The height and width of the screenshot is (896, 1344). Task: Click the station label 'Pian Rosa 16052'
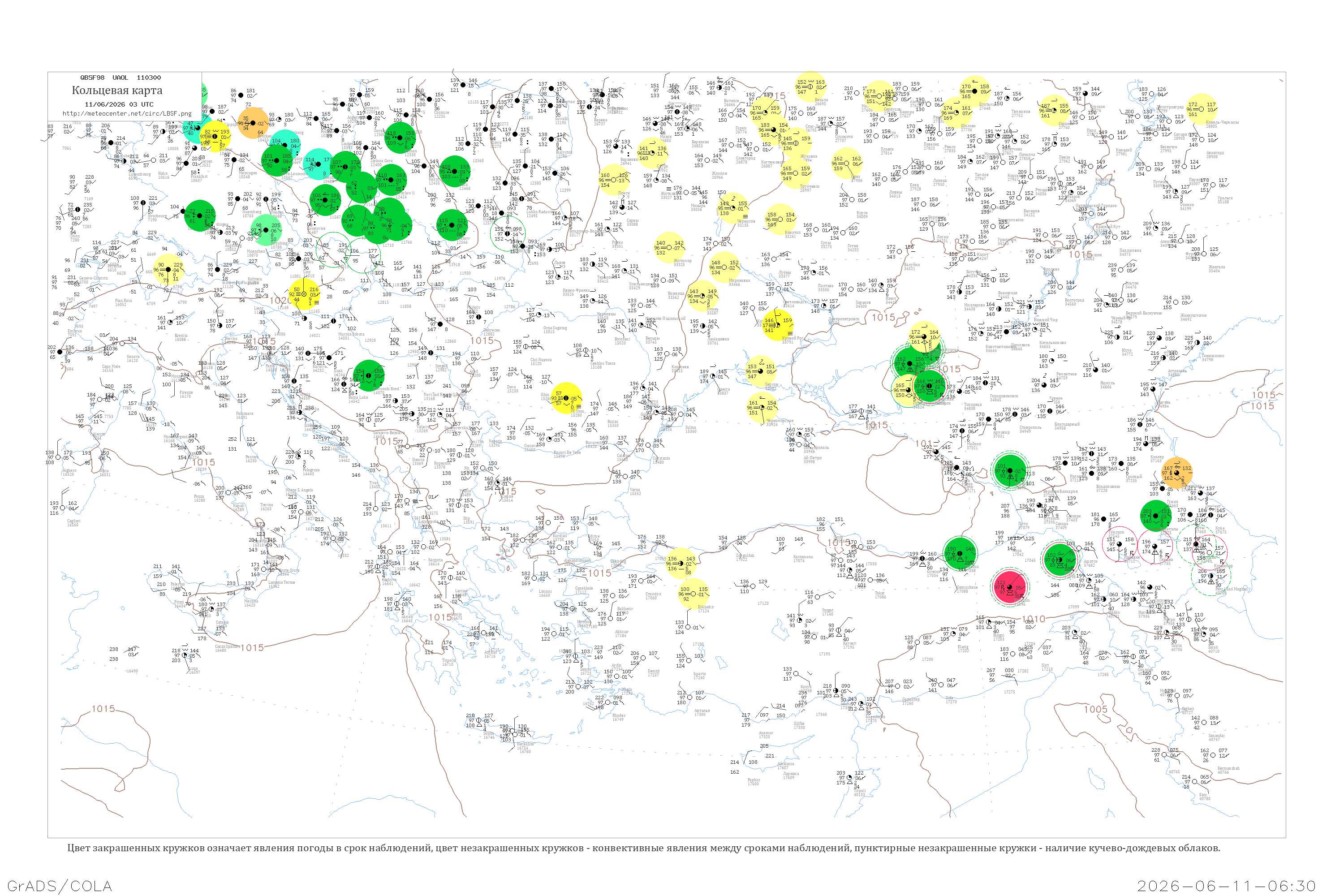click(x=124, y=302)
